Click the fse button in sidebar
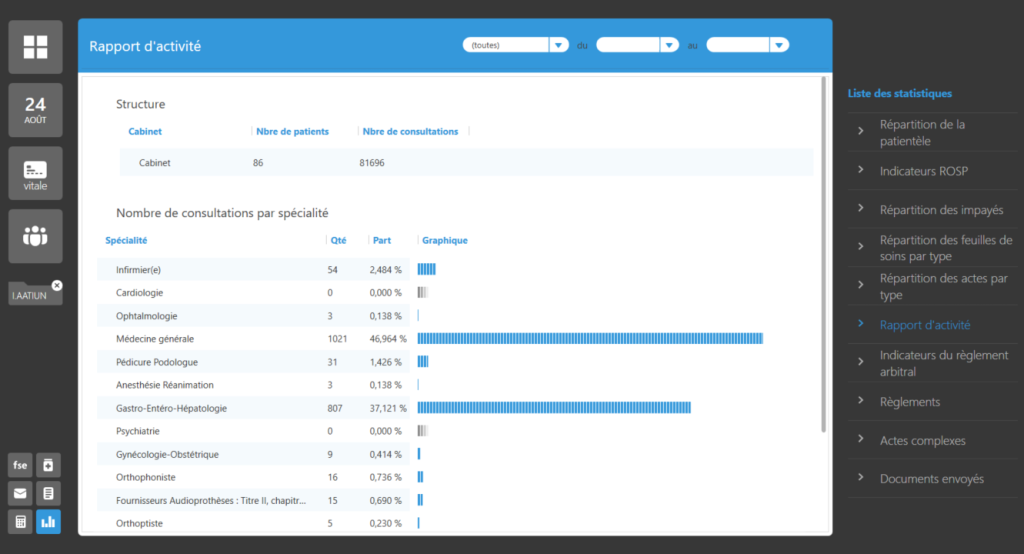The image size is (1024, 554). (20, 465)
